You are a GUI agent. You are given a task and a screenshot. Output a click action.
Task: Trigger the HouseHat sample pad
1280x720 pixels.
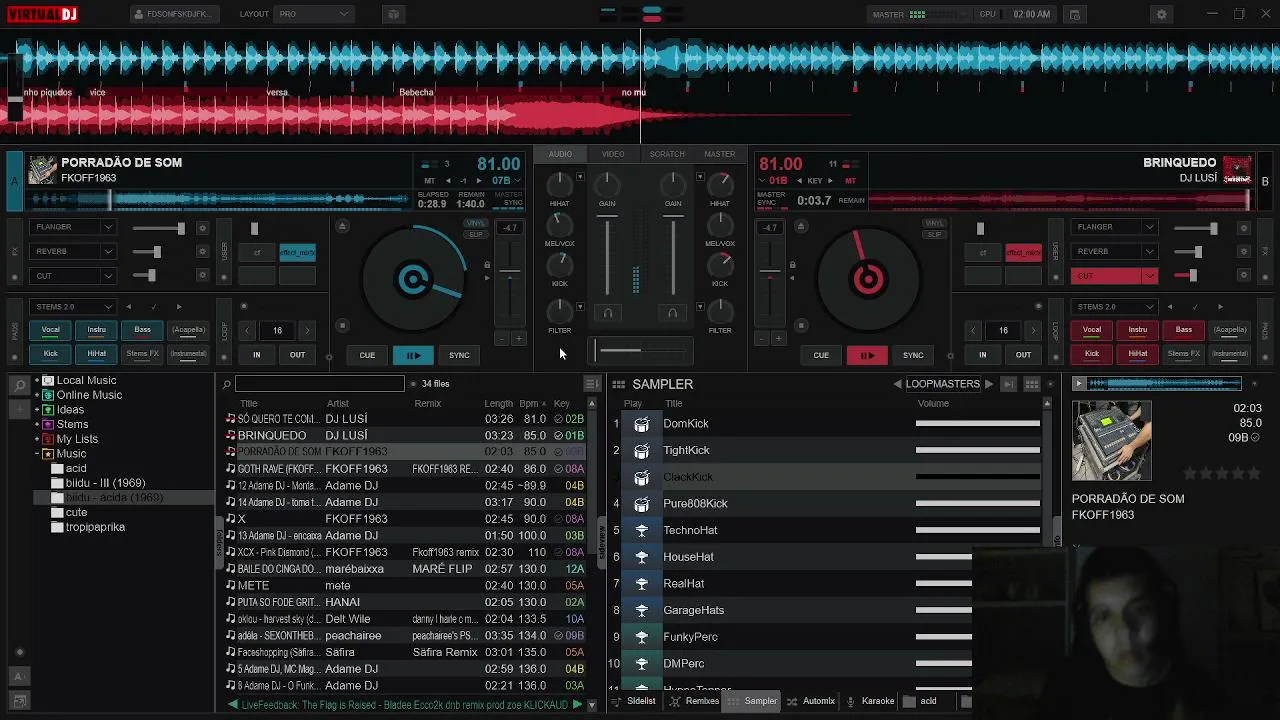[x=642, y=557]
